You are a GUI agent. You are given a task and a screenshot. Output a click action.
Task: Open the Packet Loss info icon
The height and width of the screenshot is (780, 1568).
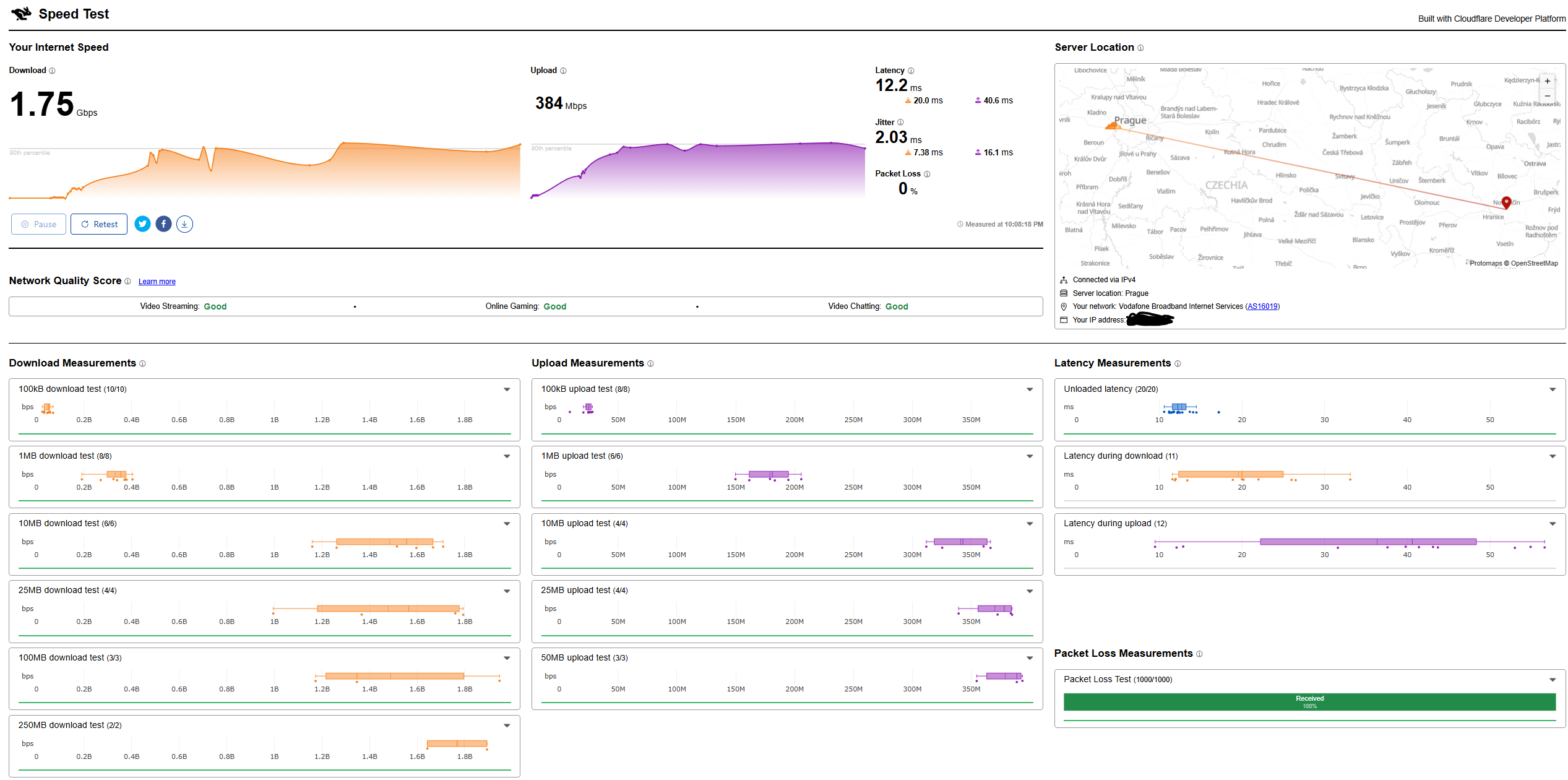click(x=927, y=174)
